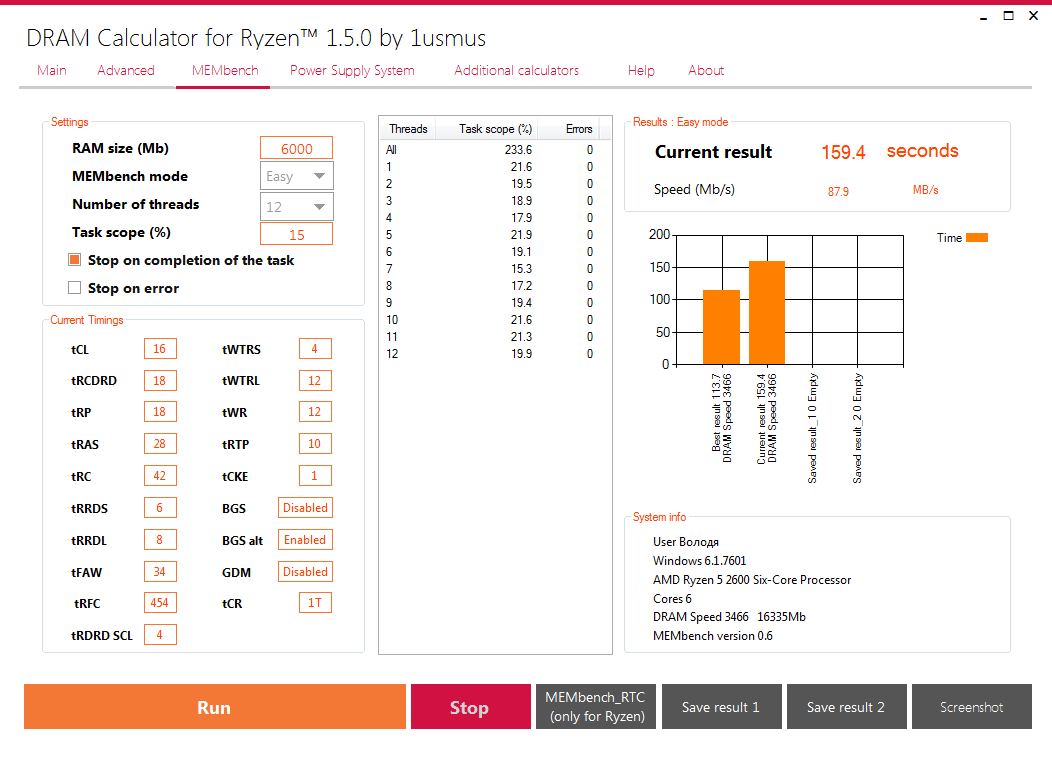1052x771 pixels.
Task: Close the DRAM Calculator window
Action: pyautogui.click(x=1033, y=15)
